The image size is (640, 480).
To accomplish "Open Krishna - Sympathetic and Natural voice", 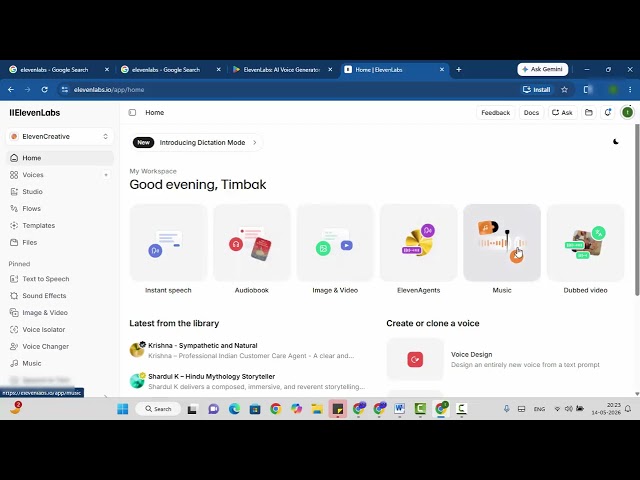I will click(x=249, y=350).
